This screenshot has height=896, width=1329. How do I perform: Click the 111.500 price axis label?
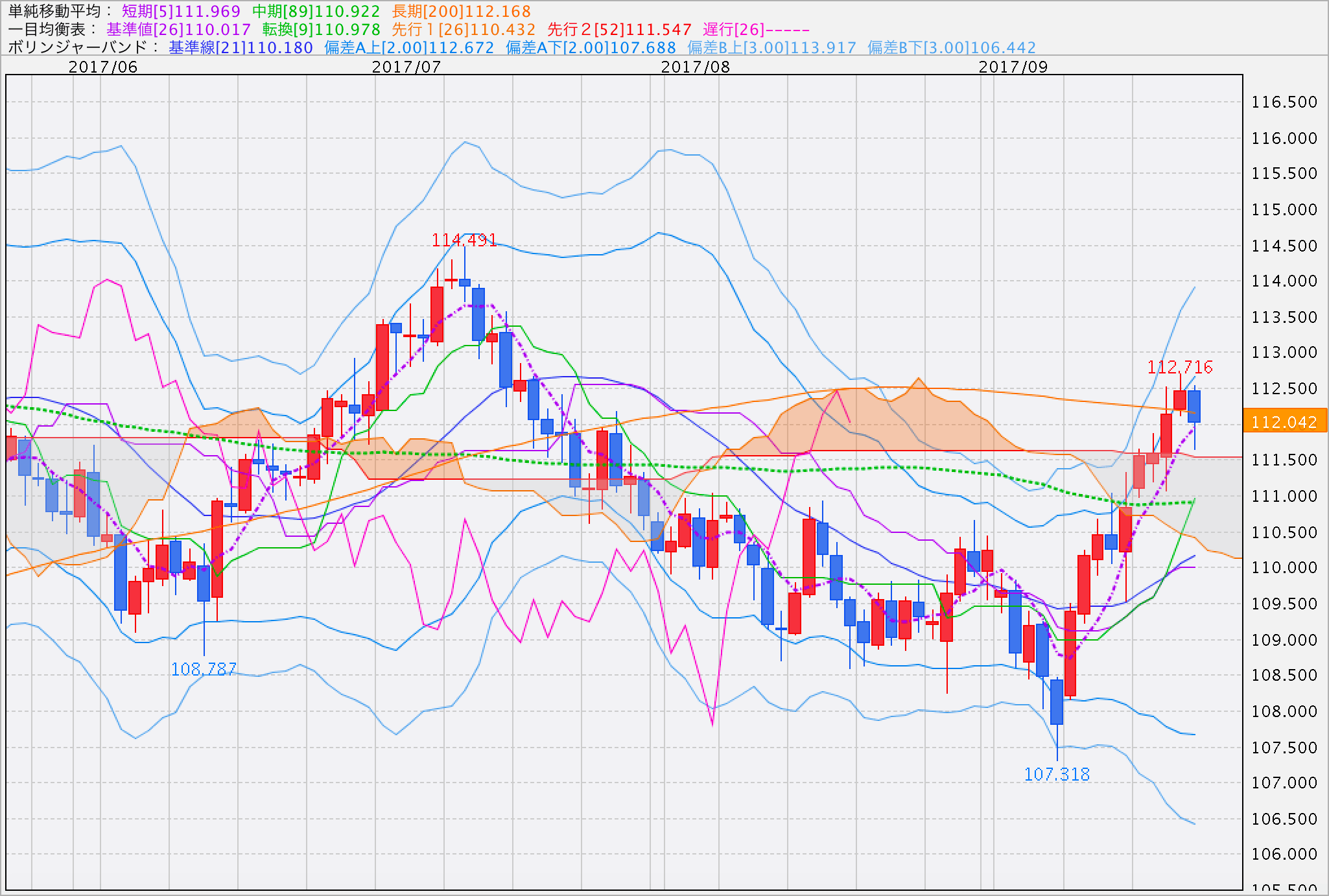click(x=1284, y=460)
